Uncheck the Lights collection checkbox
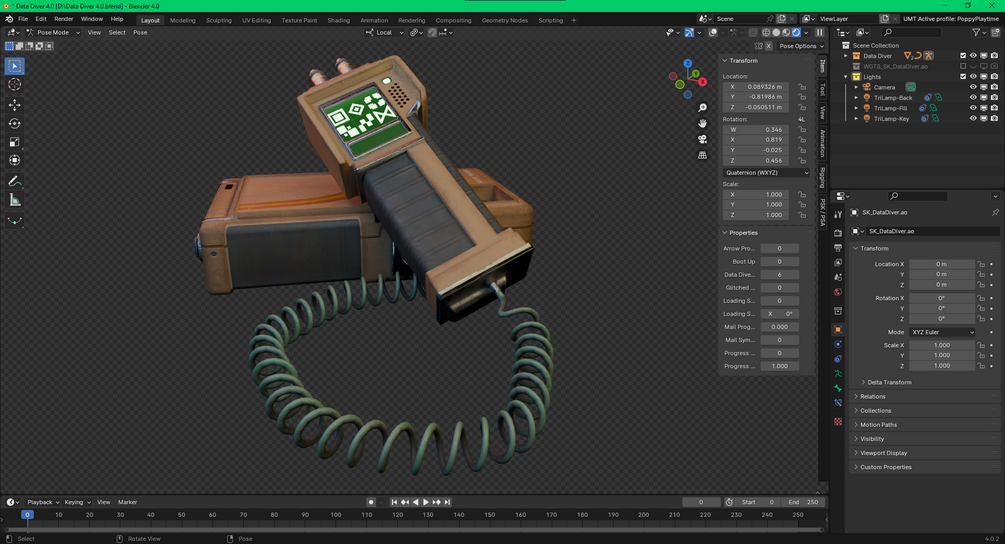This screenshot has width=1005, height=544. pyautogui.click(x=963, y=77)
